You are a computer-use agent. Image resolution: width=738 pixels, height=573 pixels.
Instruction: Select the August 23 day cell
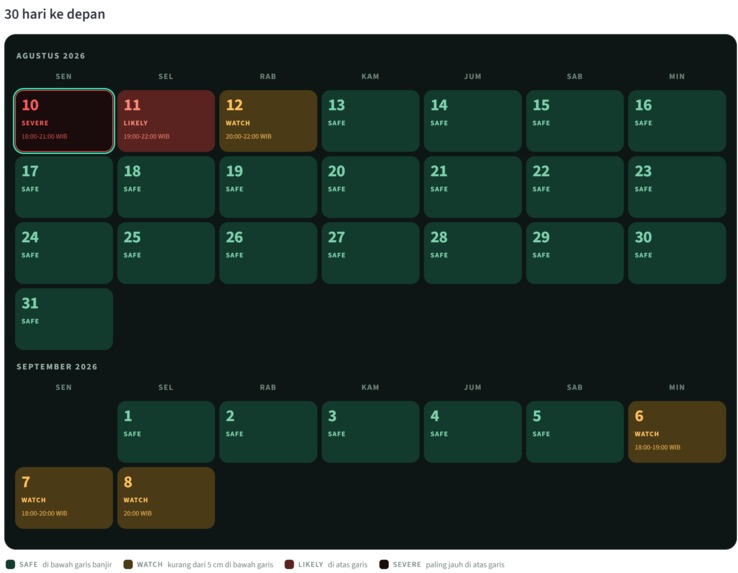click(x=677, y=187)
